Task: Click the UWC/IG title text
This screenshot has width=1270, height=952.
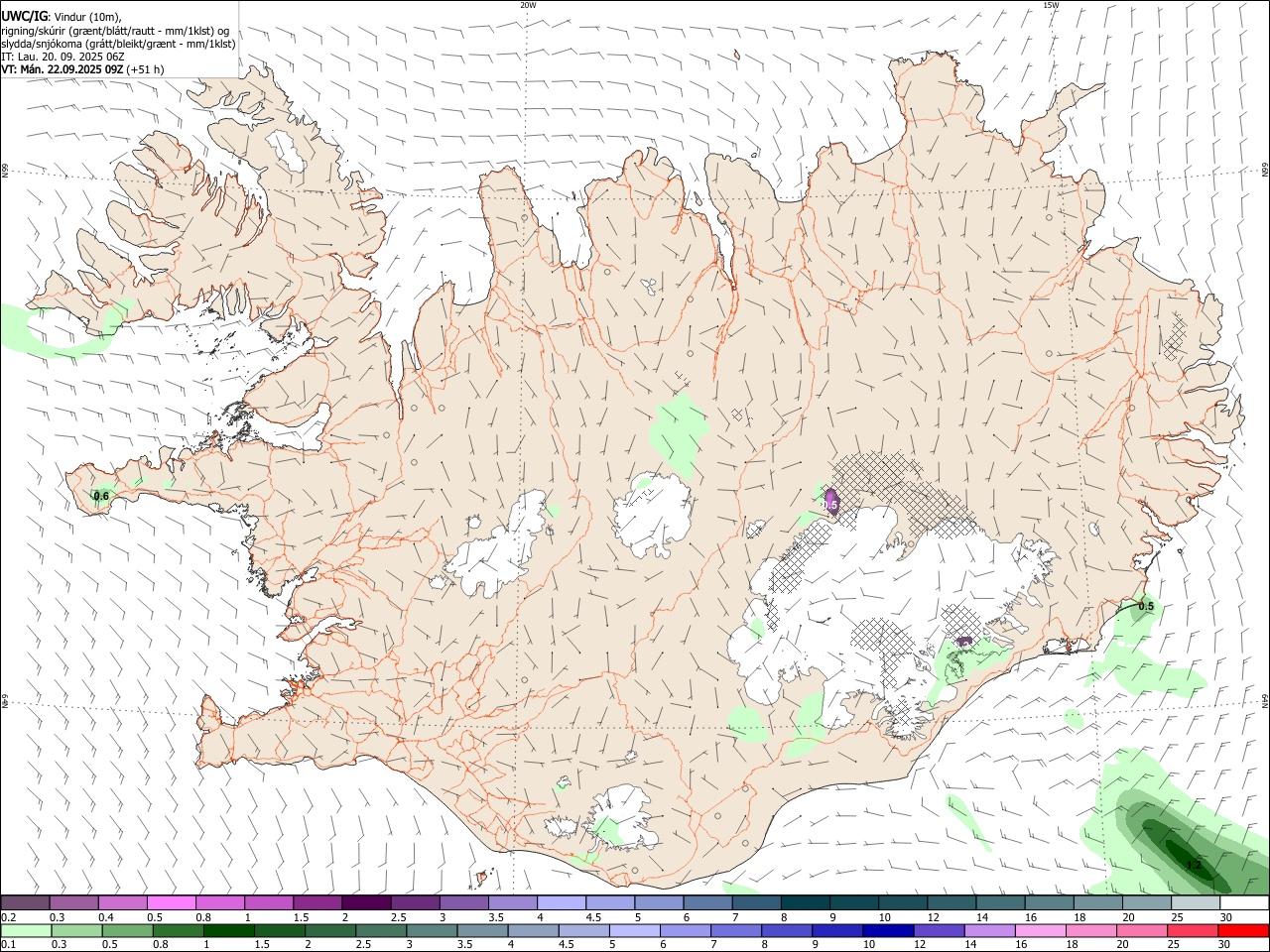Action: click(24, 15)
